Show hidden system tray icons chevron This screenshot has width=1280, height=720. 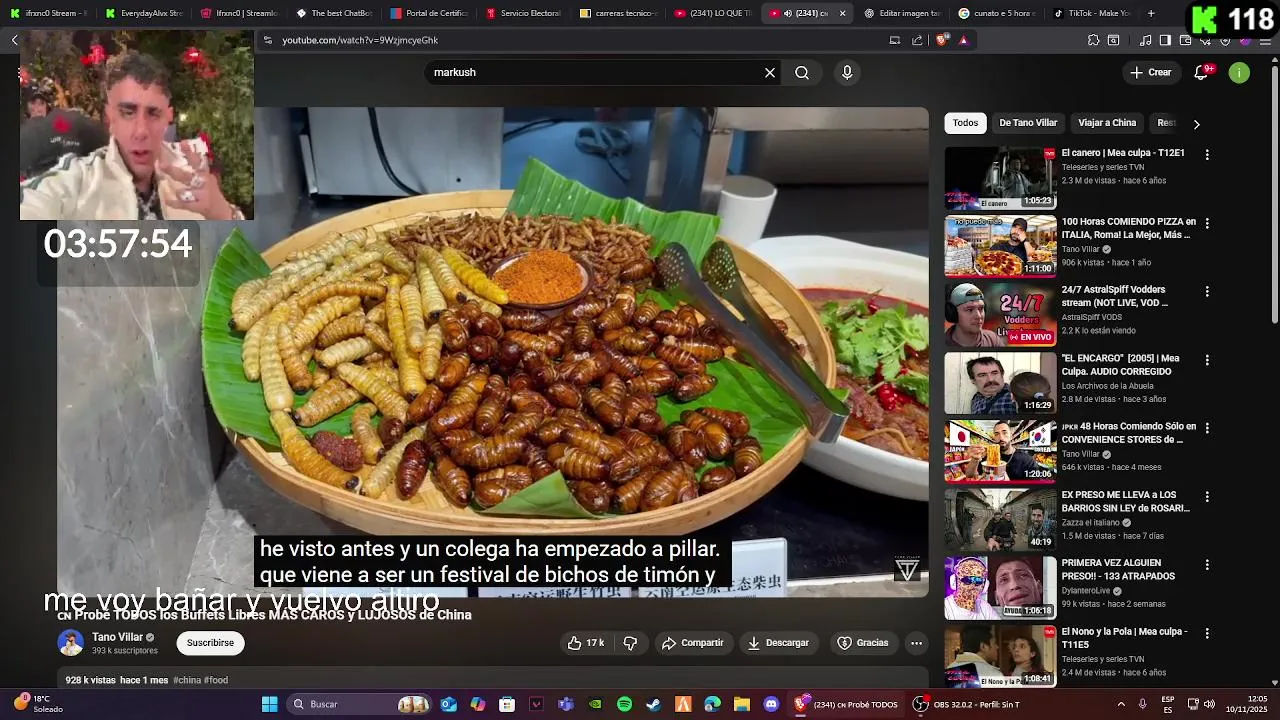1120,704
